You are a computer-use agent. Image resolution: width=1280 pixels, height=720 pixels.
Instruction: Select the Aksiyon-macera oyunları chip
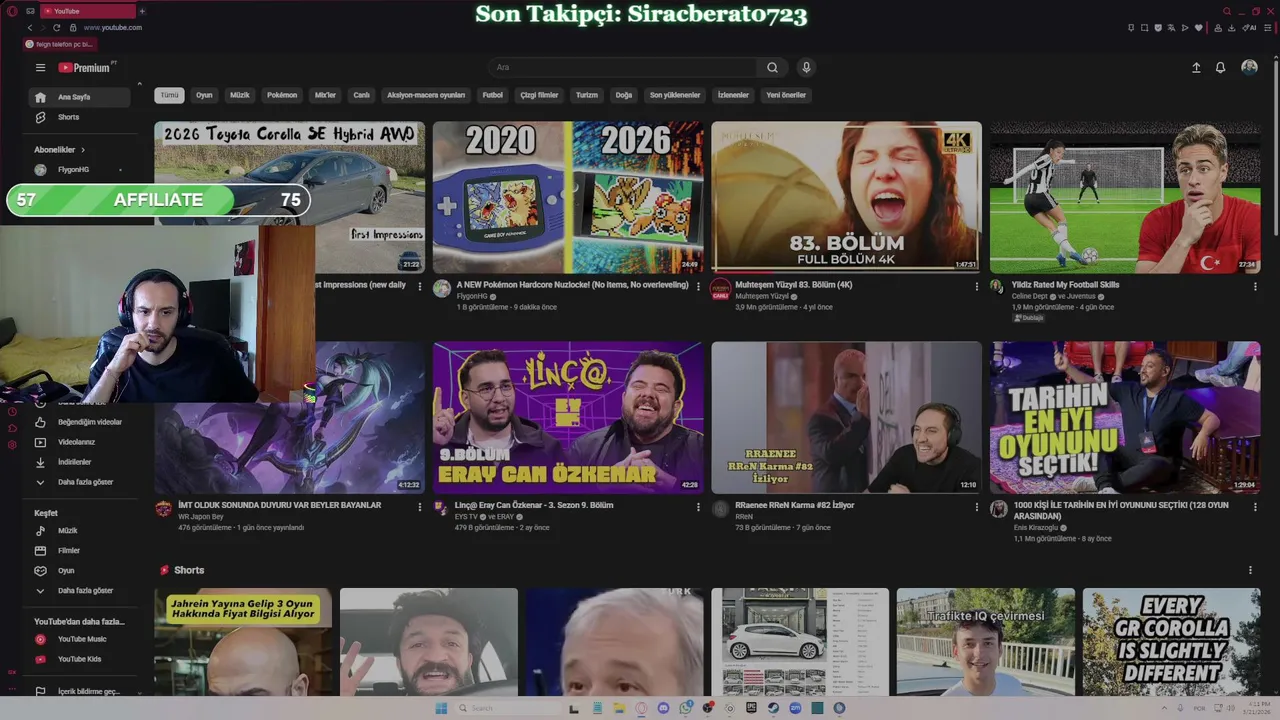426,95
